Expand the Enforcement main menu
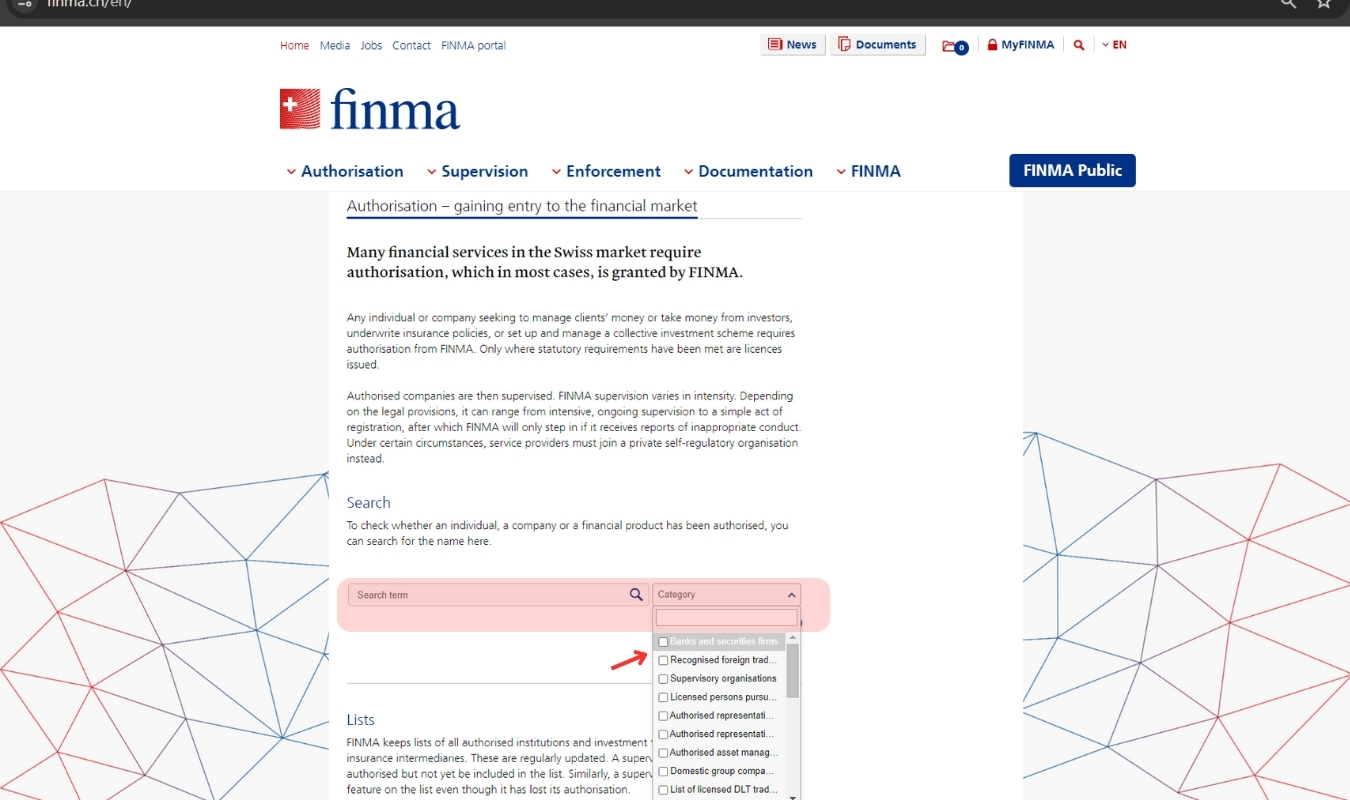The width and height of the screenshot is (1350, 800). 606,171
